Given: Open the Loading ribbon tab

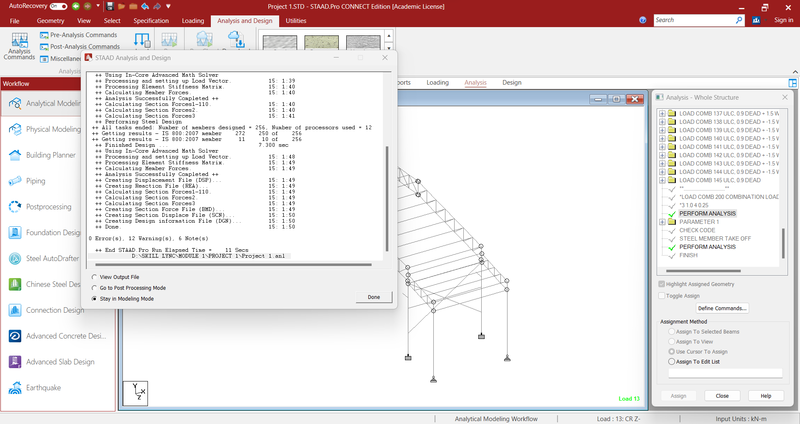Looking at the screenshot, I should [x=193, y=21].
